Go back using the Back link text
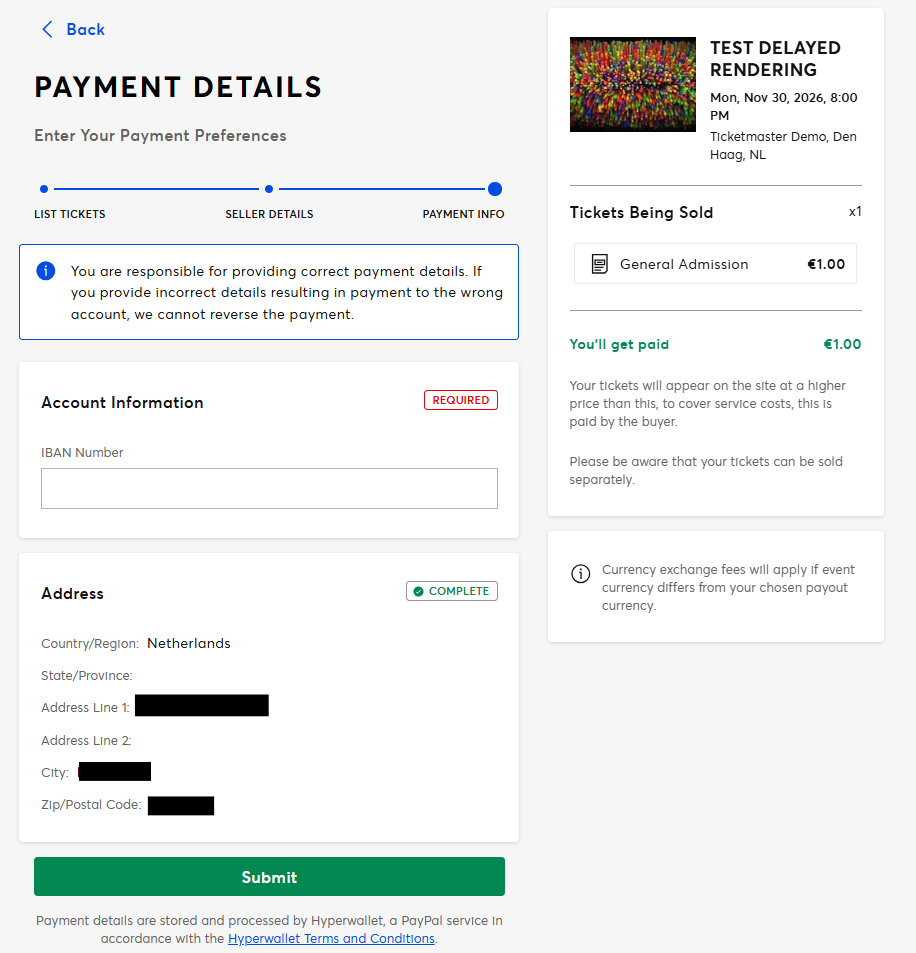The height and width of the screenshot is (953, 916). [x=85, y=30]
